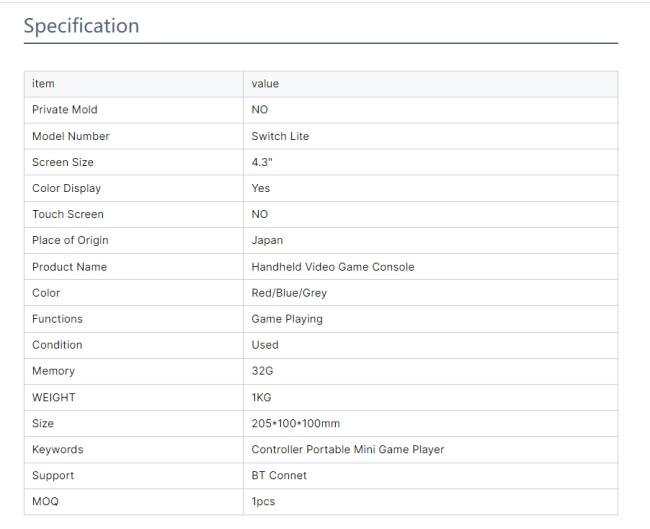
Task: Select the Red/Blue/Grey color value
Action: pyautogui.click(x=289, y=293)
